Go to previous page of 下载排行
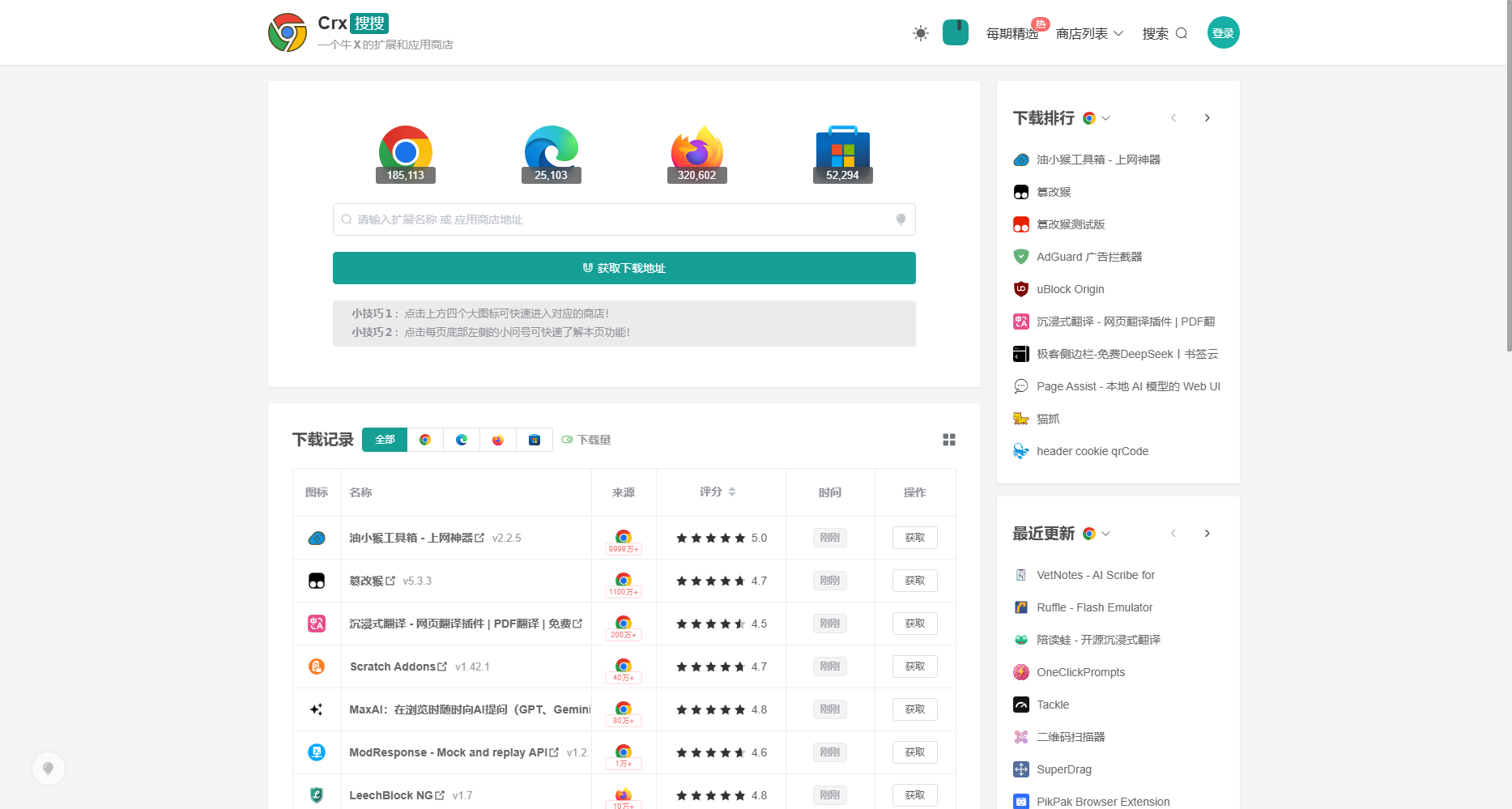This screenshot has width=1512, height=809. point(1173,118)
